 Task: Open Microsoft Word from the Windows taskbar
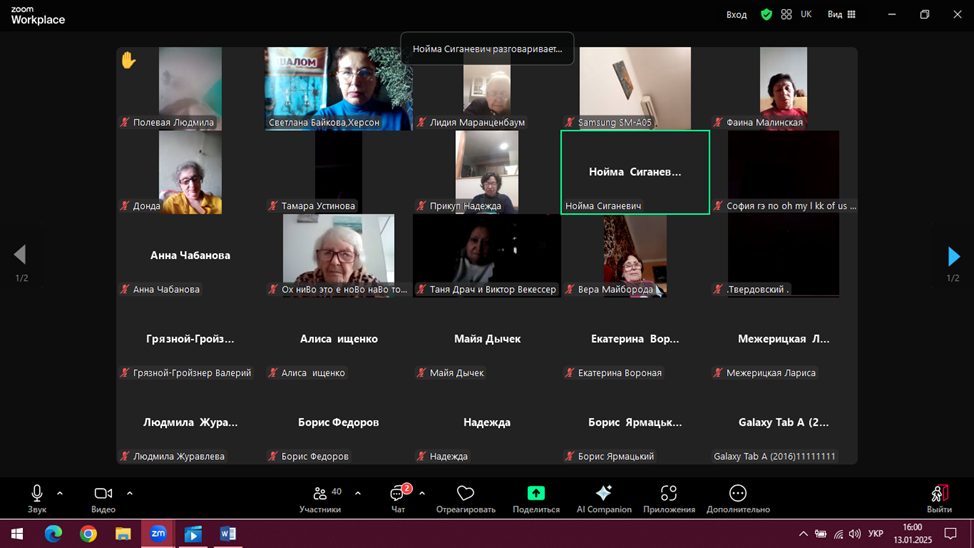click(x=227, y=534)
